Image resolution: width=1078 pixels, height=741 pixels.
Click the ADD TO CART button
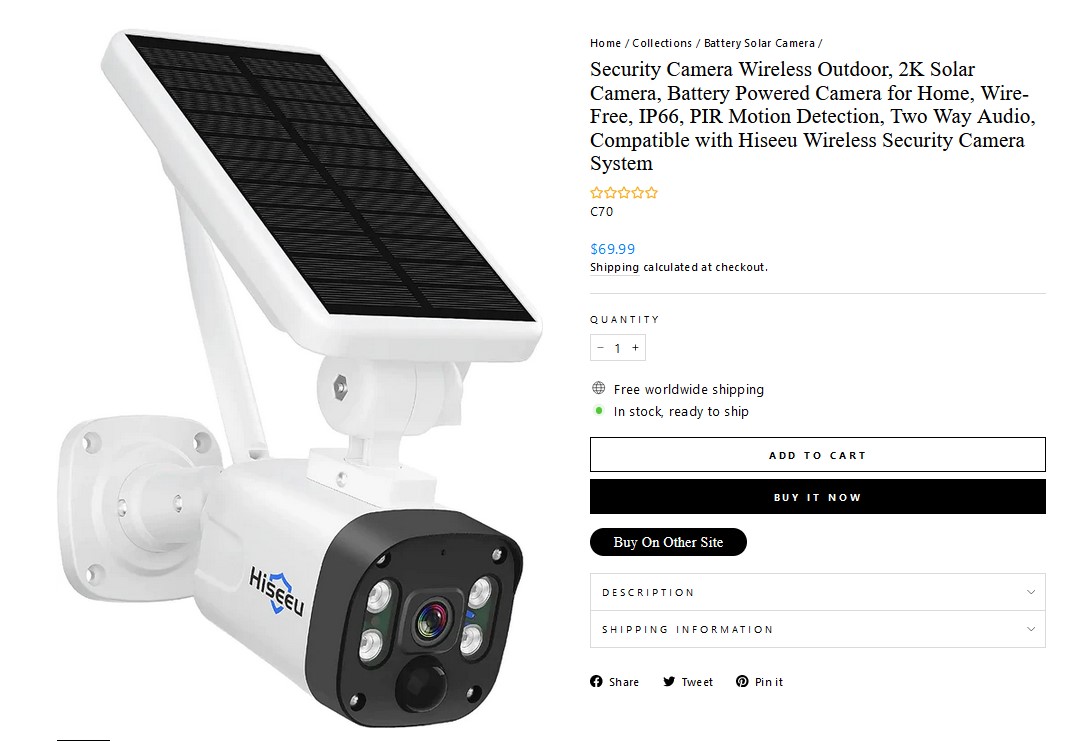pos(817,454)
